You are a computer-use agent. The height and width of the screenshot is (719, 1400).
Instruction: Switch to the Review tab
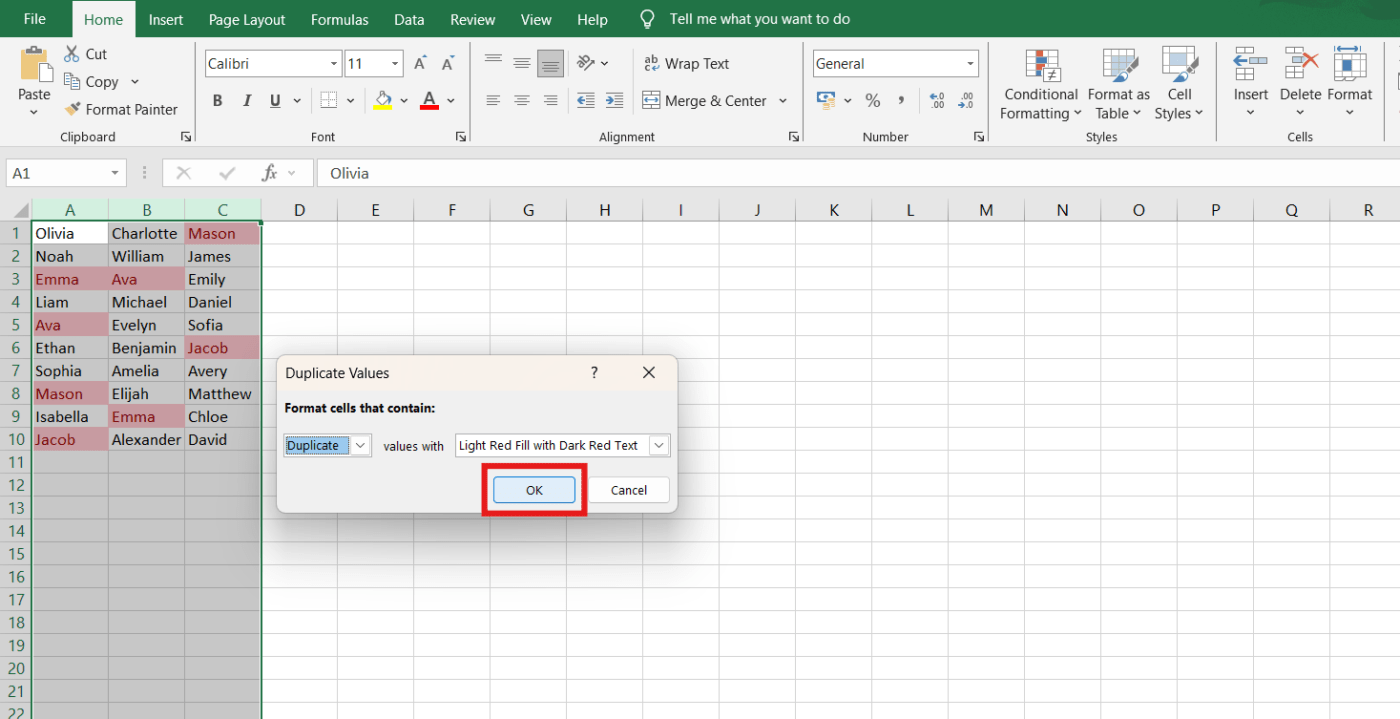point(472,19)
